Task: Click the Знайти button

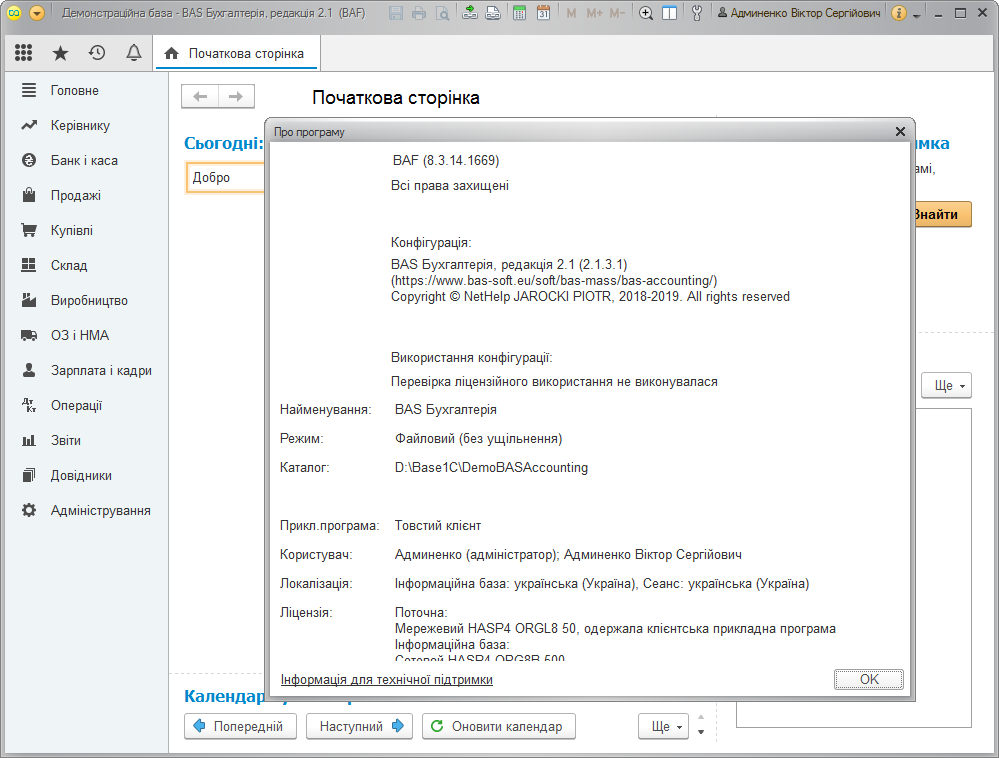Action: coord(943,215)
